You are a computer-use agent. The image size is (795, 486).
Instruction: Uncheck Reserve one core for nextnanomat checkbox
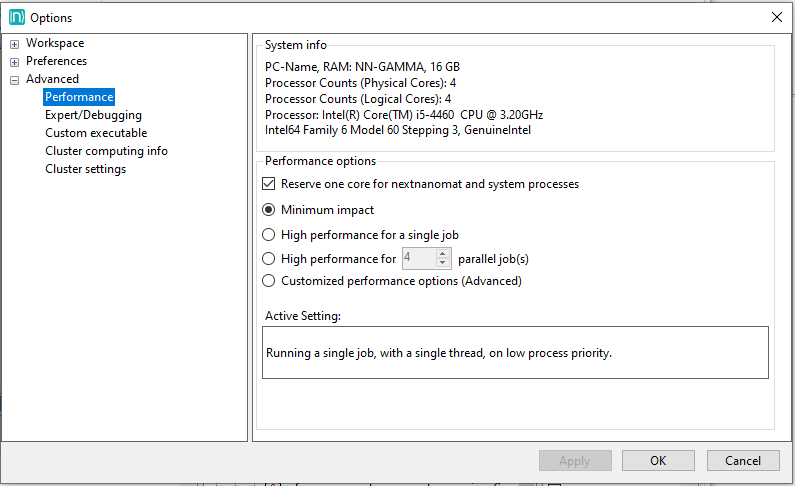[x=268, y=184]
